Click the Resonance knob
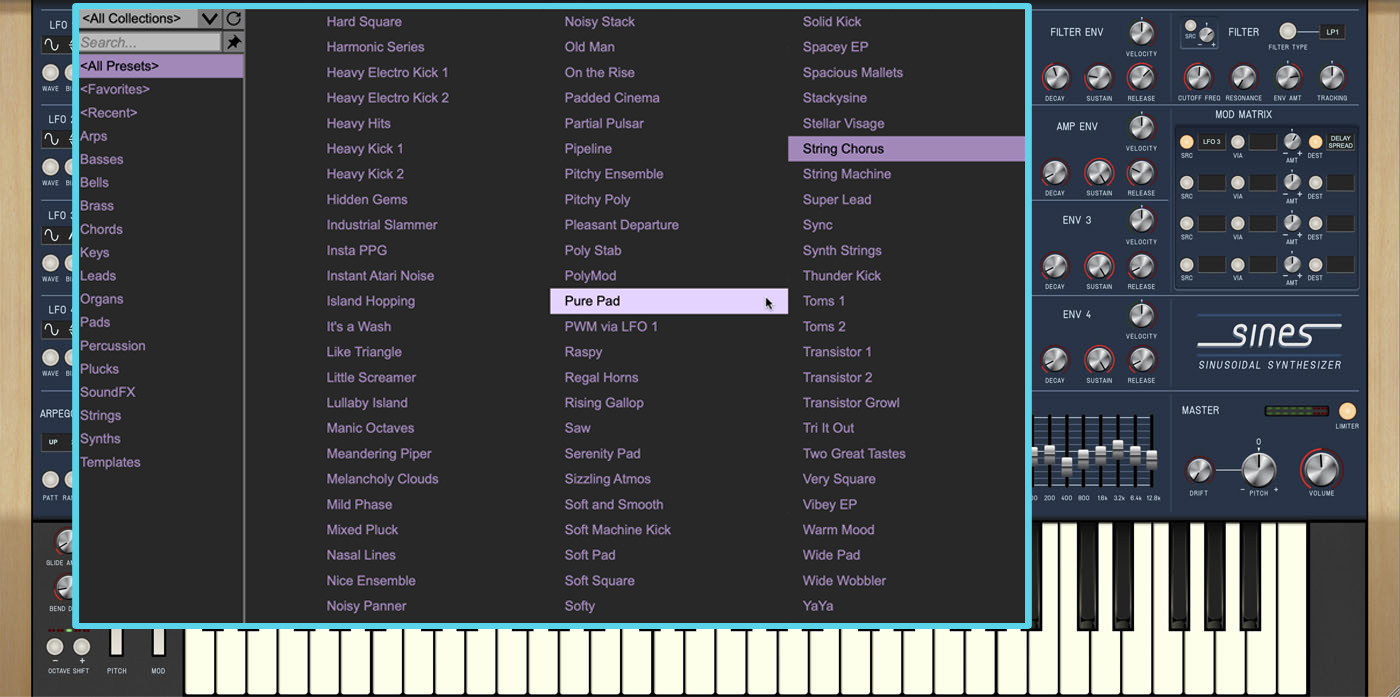1400x697 pixels. tap(1243, 77)
